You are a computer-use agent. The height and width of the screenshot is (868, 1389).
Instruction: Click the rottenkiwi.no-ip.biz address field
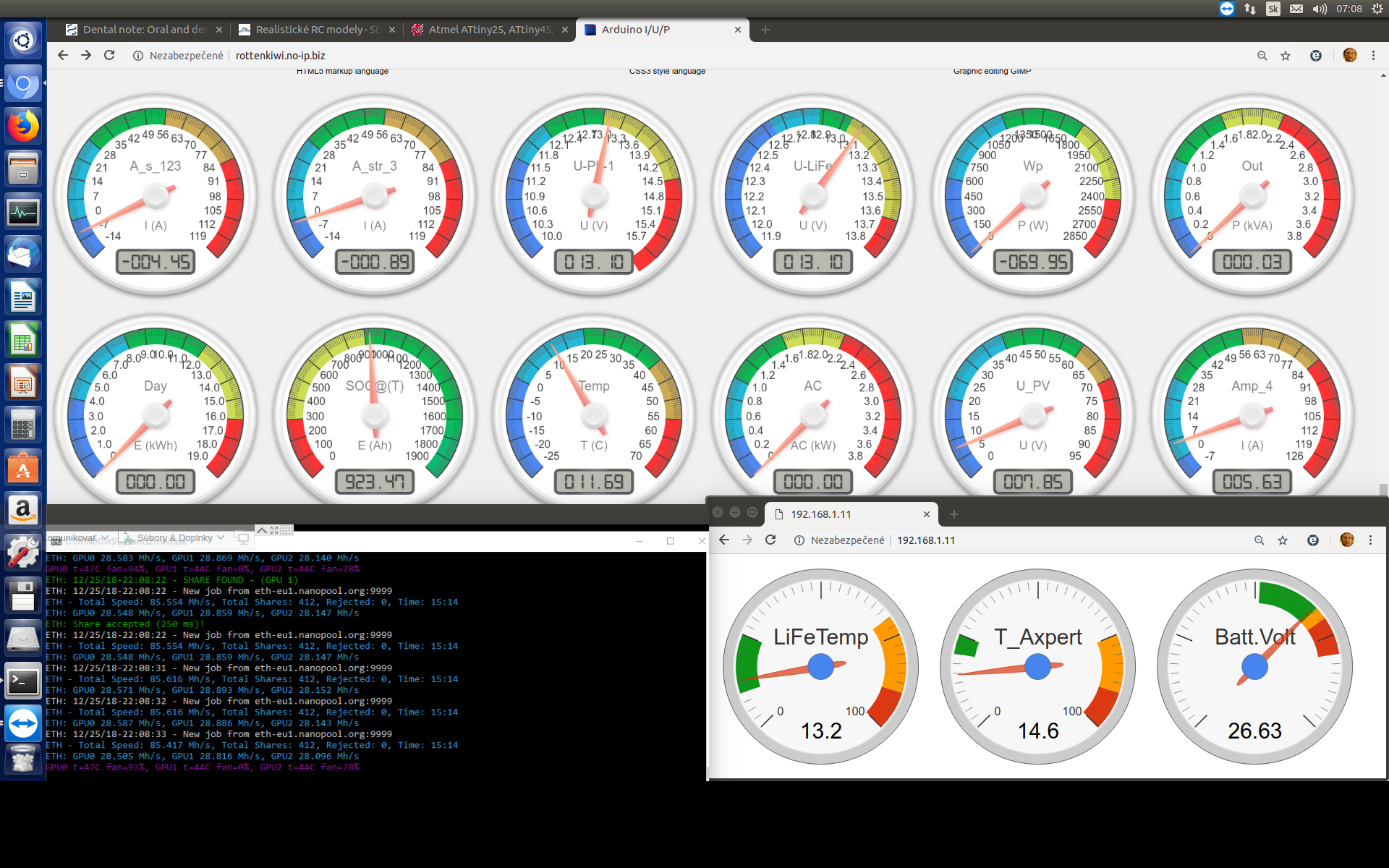tap(280, 56)
